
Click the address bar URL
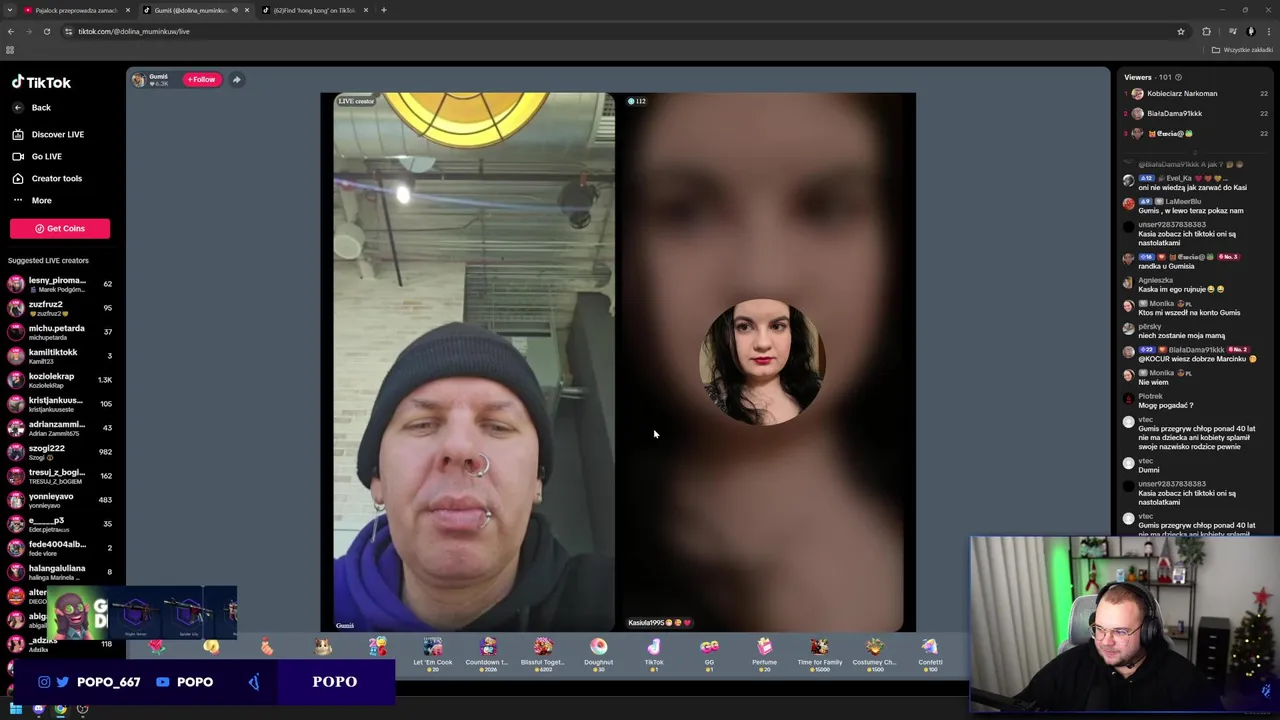point(134,31)
